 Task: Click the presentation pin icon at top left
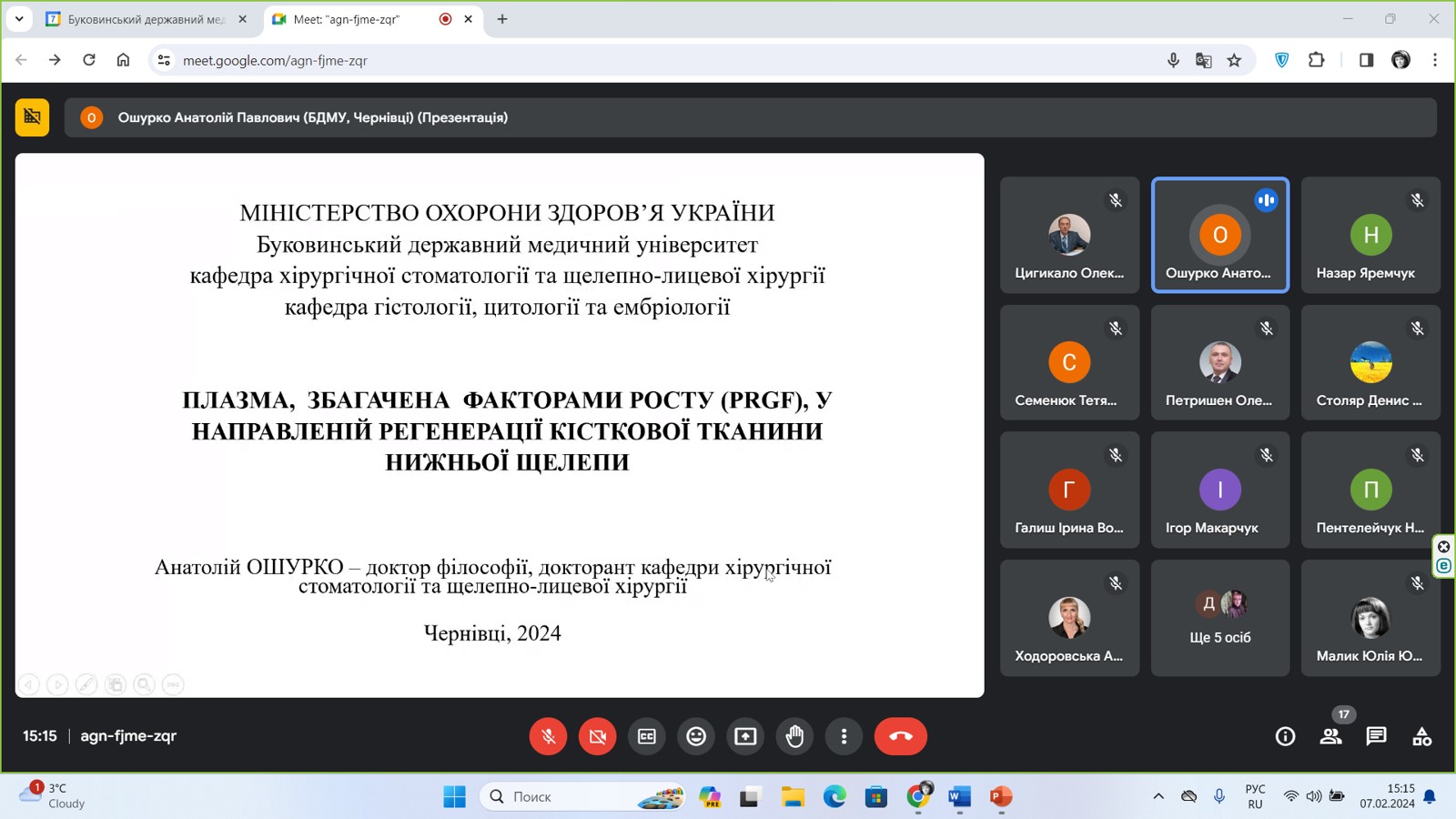pos(32,117)
